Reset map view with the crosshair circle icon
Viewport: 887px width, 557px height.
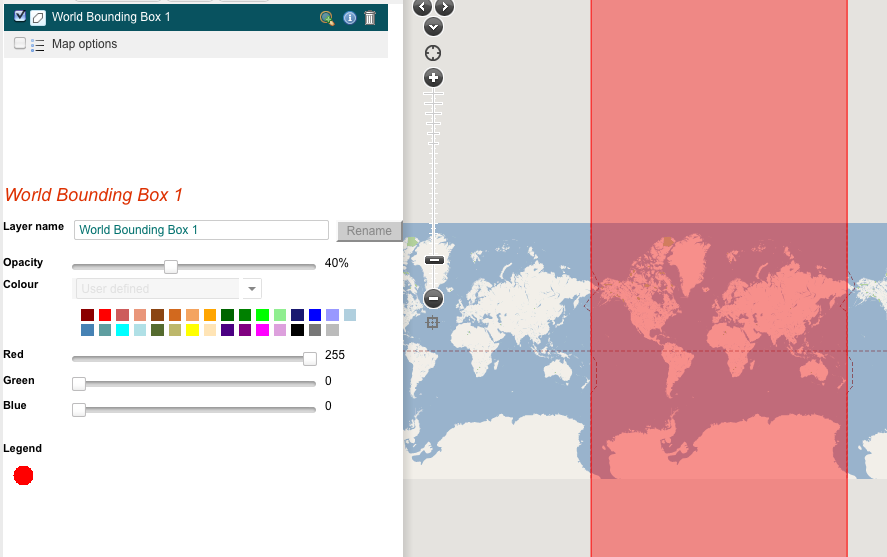coord(433,53)
